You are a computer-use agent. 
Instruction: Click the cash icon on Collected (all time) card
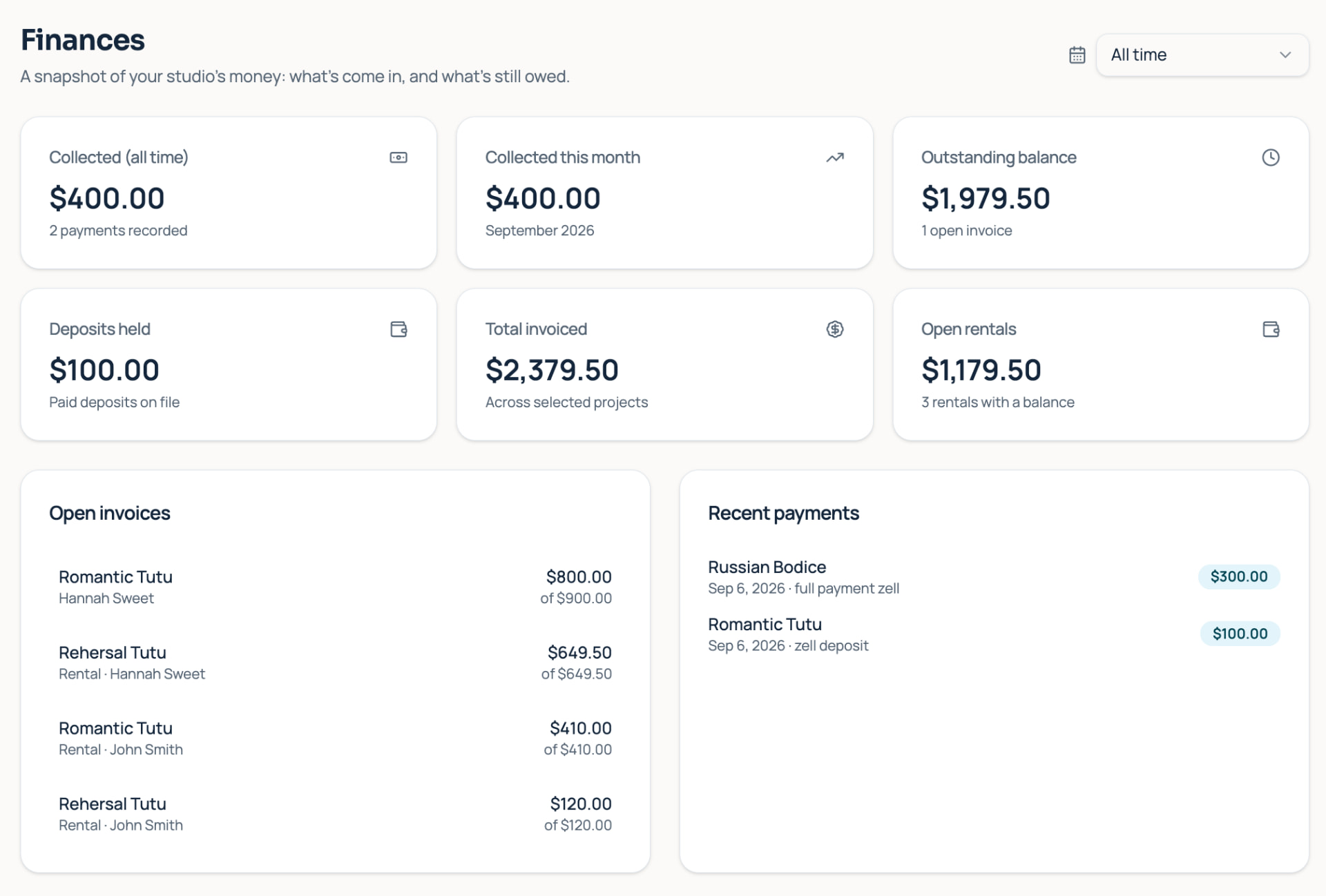pos(398,157)
